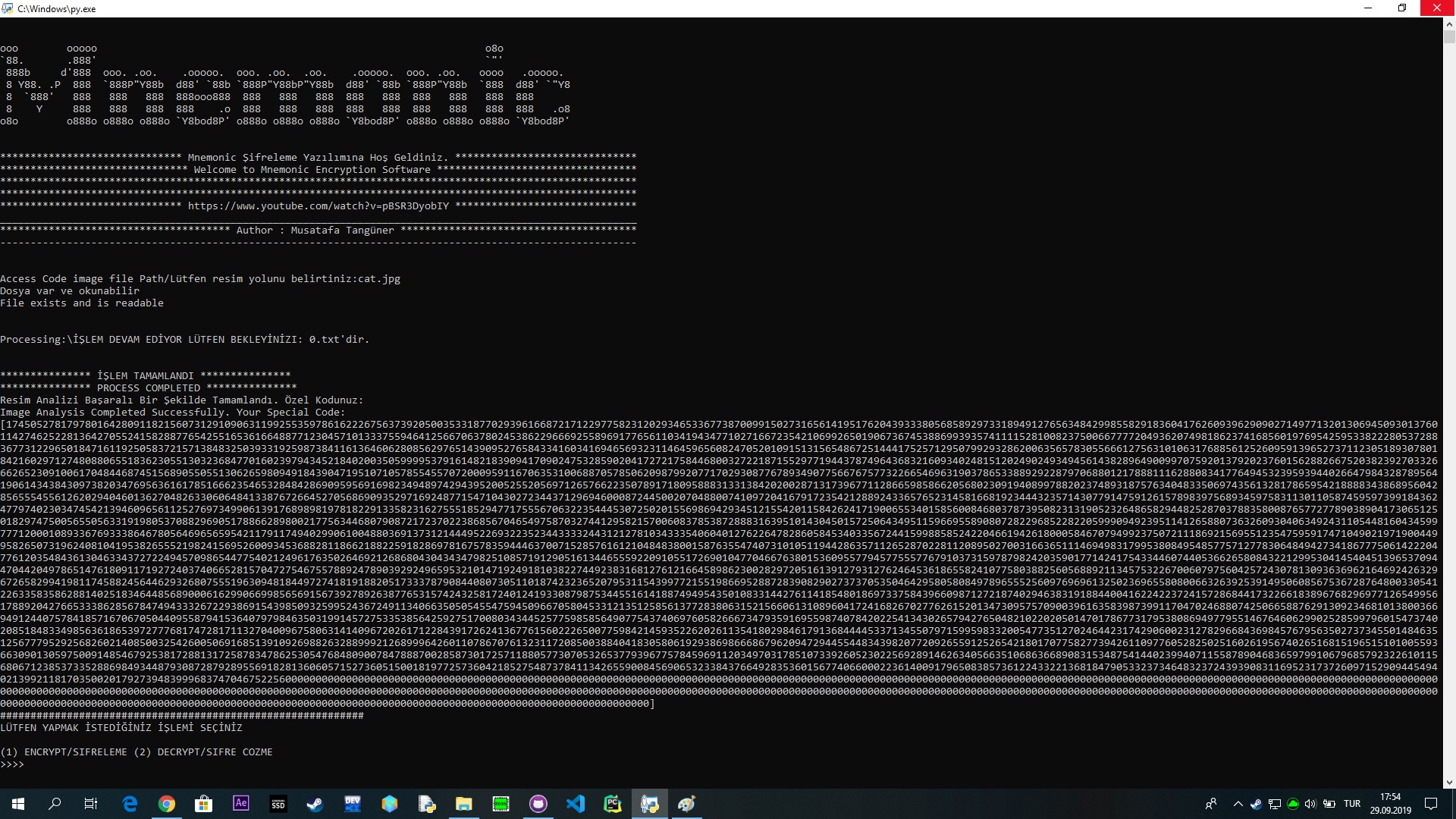Launch Dev-C++ from the taskbar

[x=353, y=804]
